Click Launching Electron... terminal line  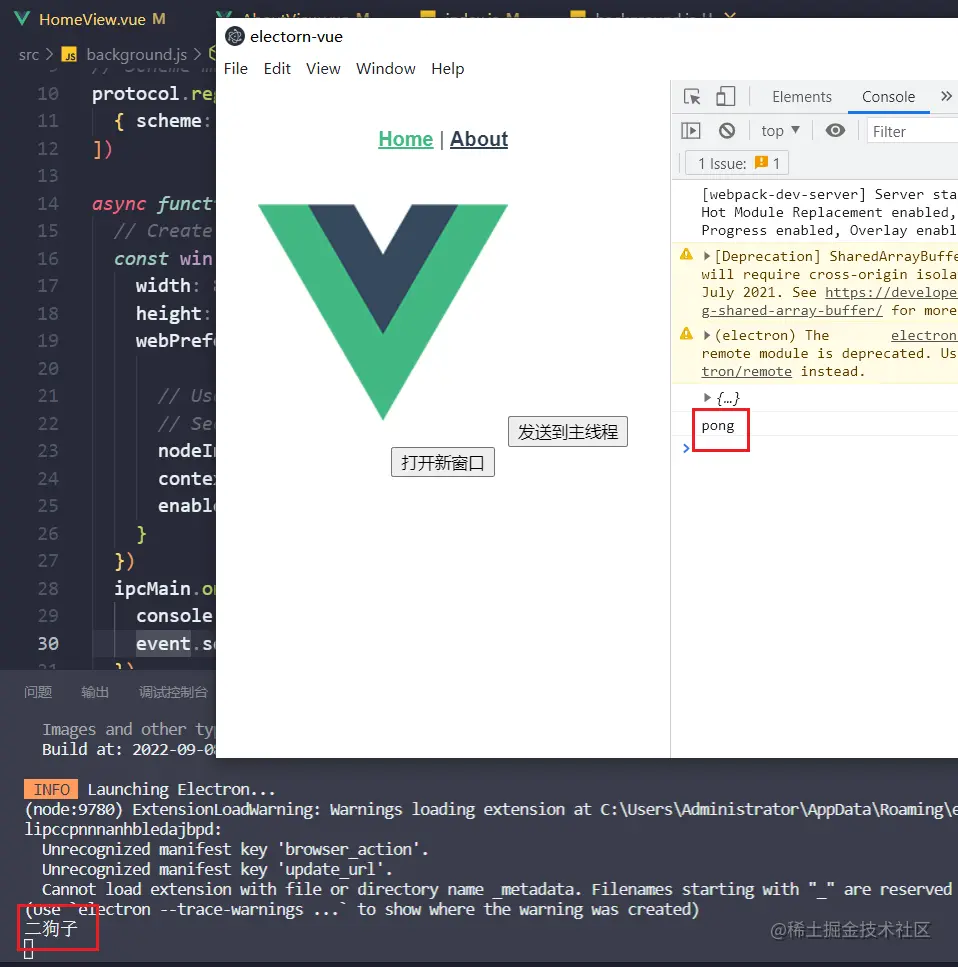pos(181,789)
